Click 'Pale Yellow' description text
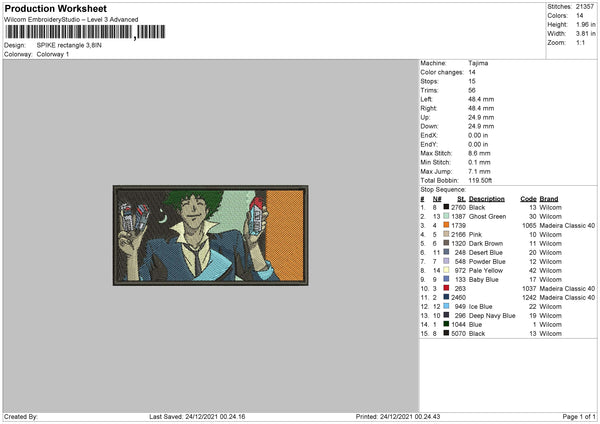This screenshot has height=424, width=600. (486, 270)
